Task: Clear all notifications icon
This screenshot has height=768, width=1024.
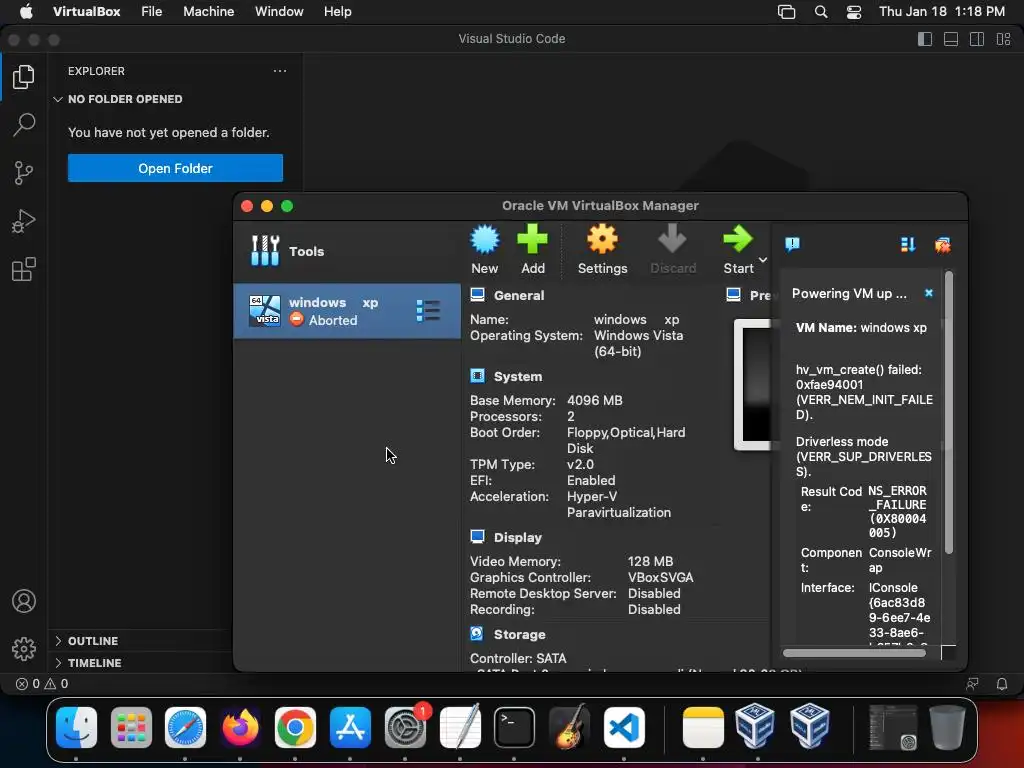Action: pos(942,245)
